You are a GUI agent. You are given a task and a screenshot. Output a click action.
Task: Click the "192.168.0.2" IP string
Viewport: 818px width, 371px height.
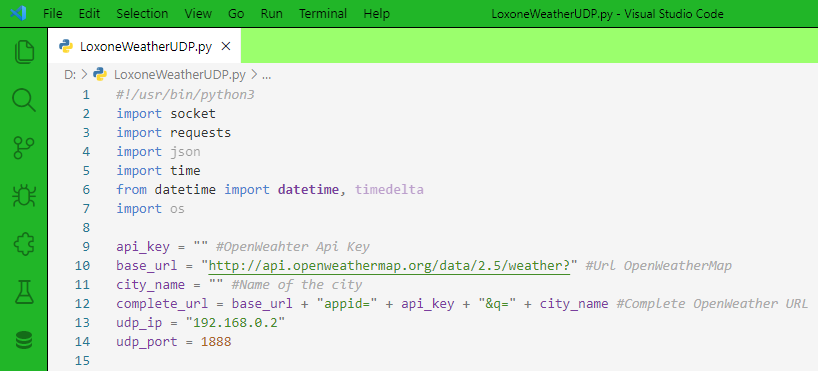click(235, 322)
